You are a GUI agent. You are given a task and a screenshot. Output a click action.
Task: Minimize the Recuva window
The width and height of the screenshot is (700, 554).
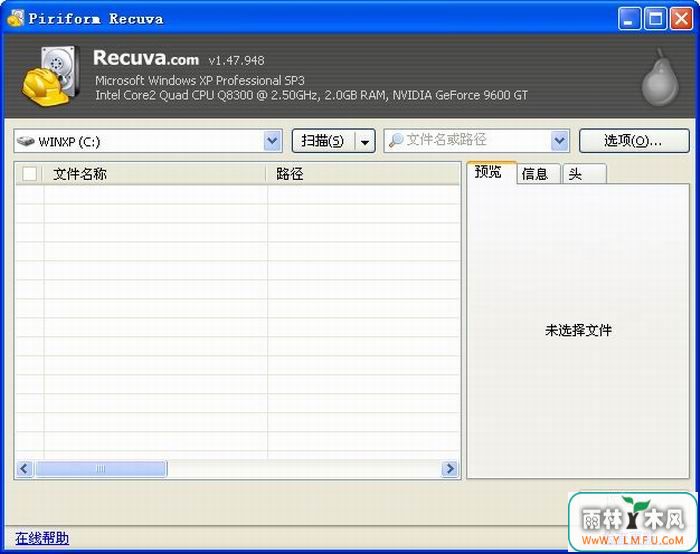[x=629, y=19]
